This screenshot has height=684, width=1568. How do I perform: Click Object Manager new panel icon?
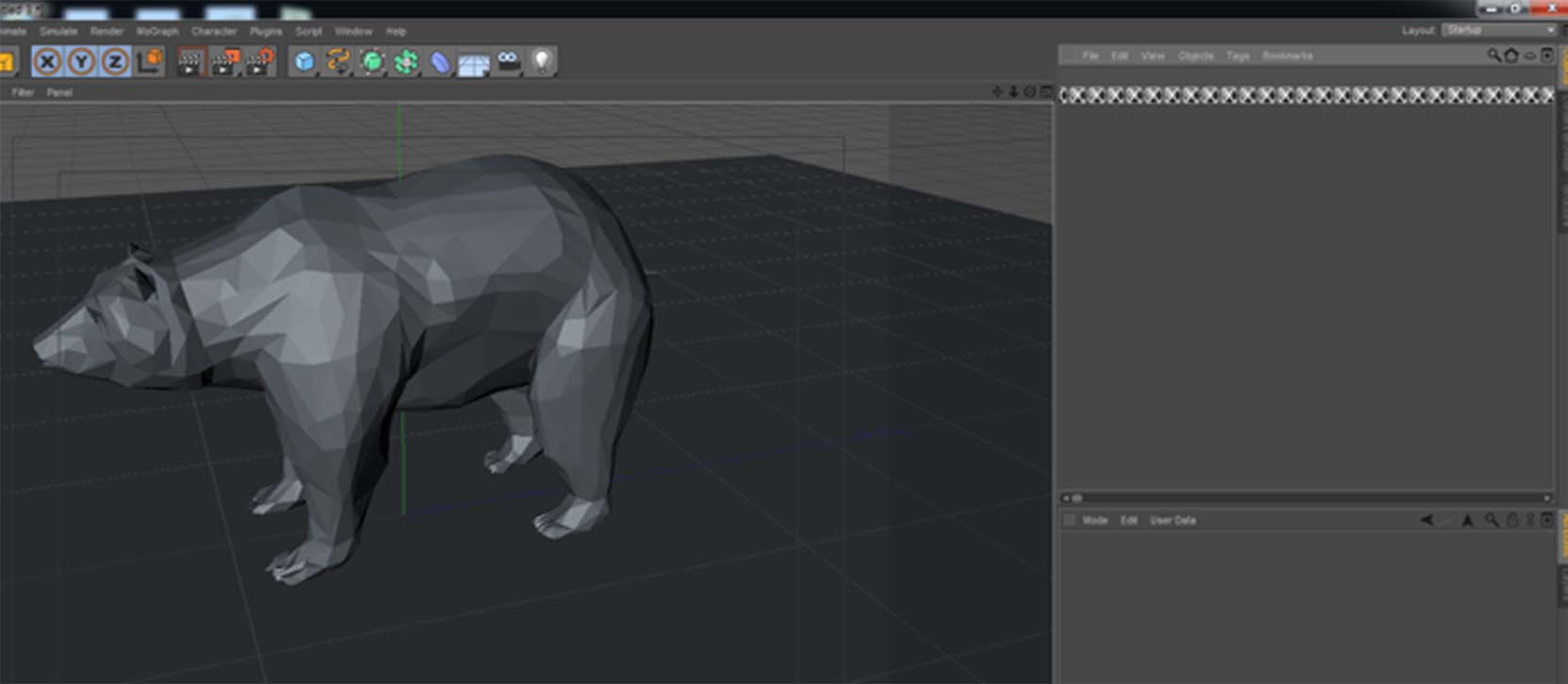pos(1547,56)
